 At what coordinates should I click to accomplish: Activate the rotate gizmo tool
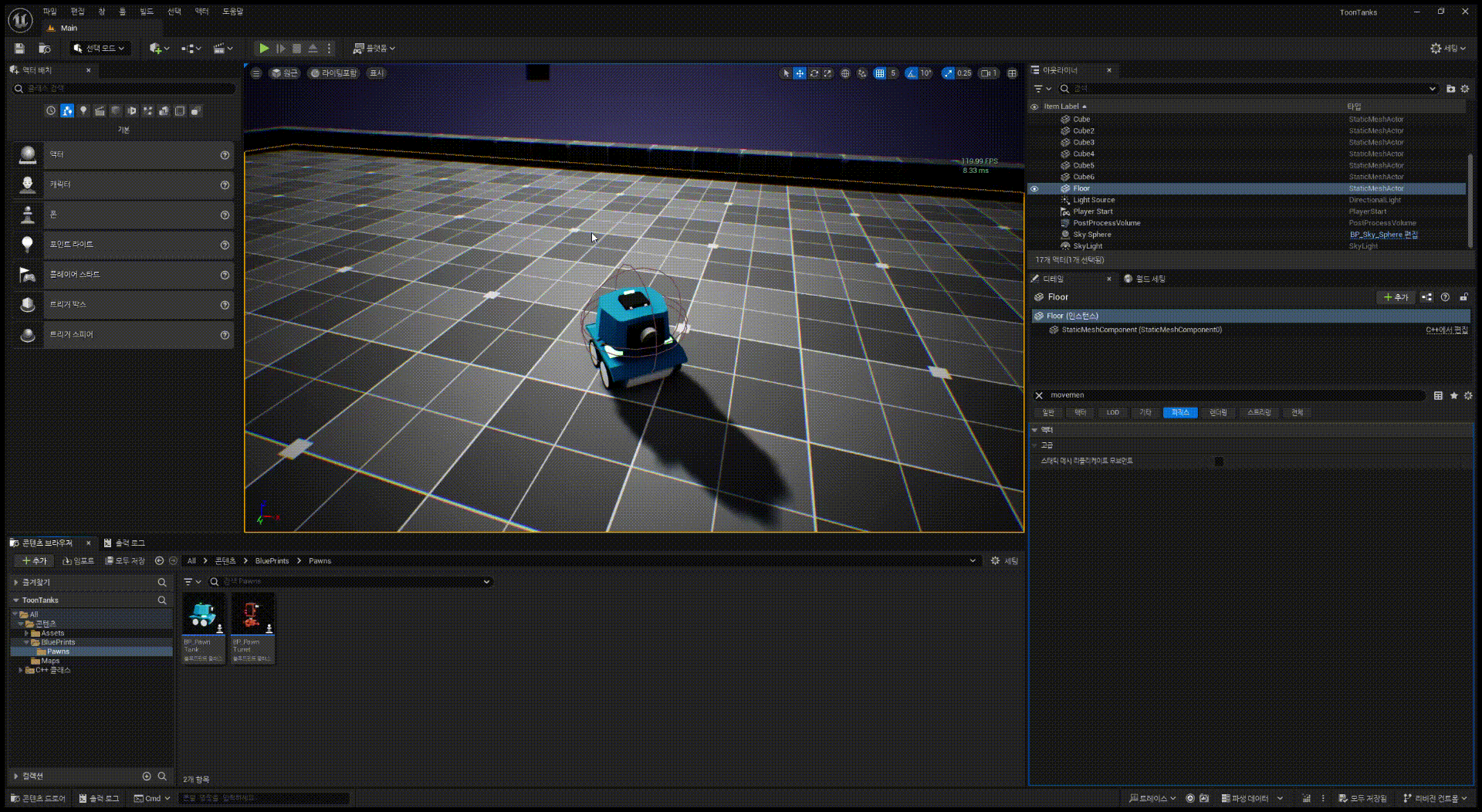click(x=814, y=73)
